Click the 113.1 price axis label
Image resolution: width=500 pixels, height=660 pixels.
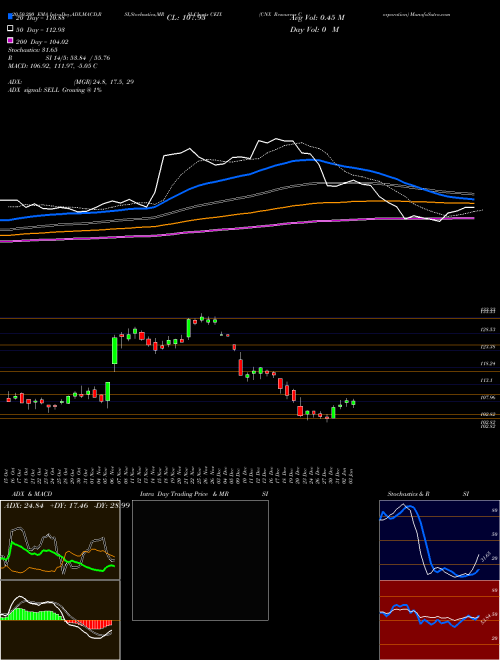pyautogui.click(x=486, y=380)
